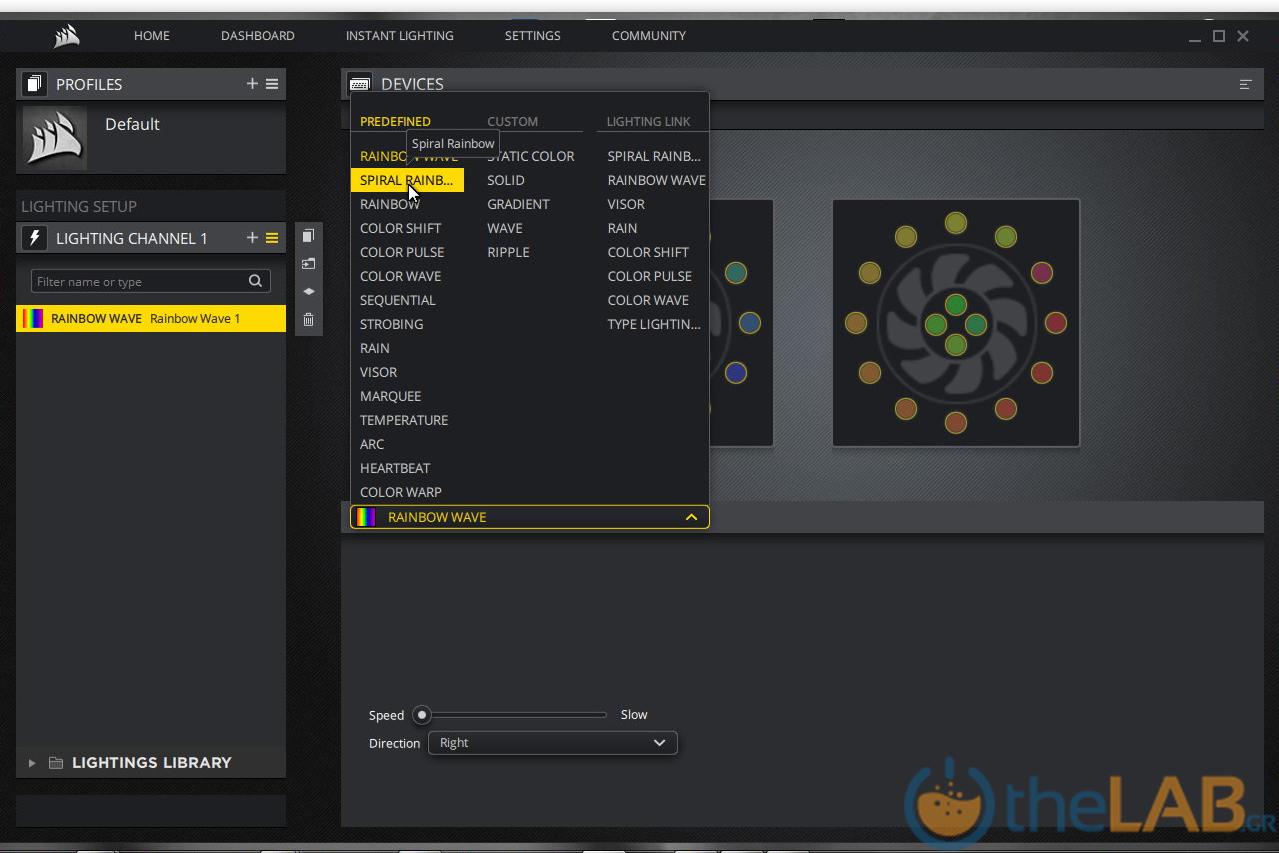Add lighting effect via Lighting Channel 1 plus
1279x853 pixels.
252,238
